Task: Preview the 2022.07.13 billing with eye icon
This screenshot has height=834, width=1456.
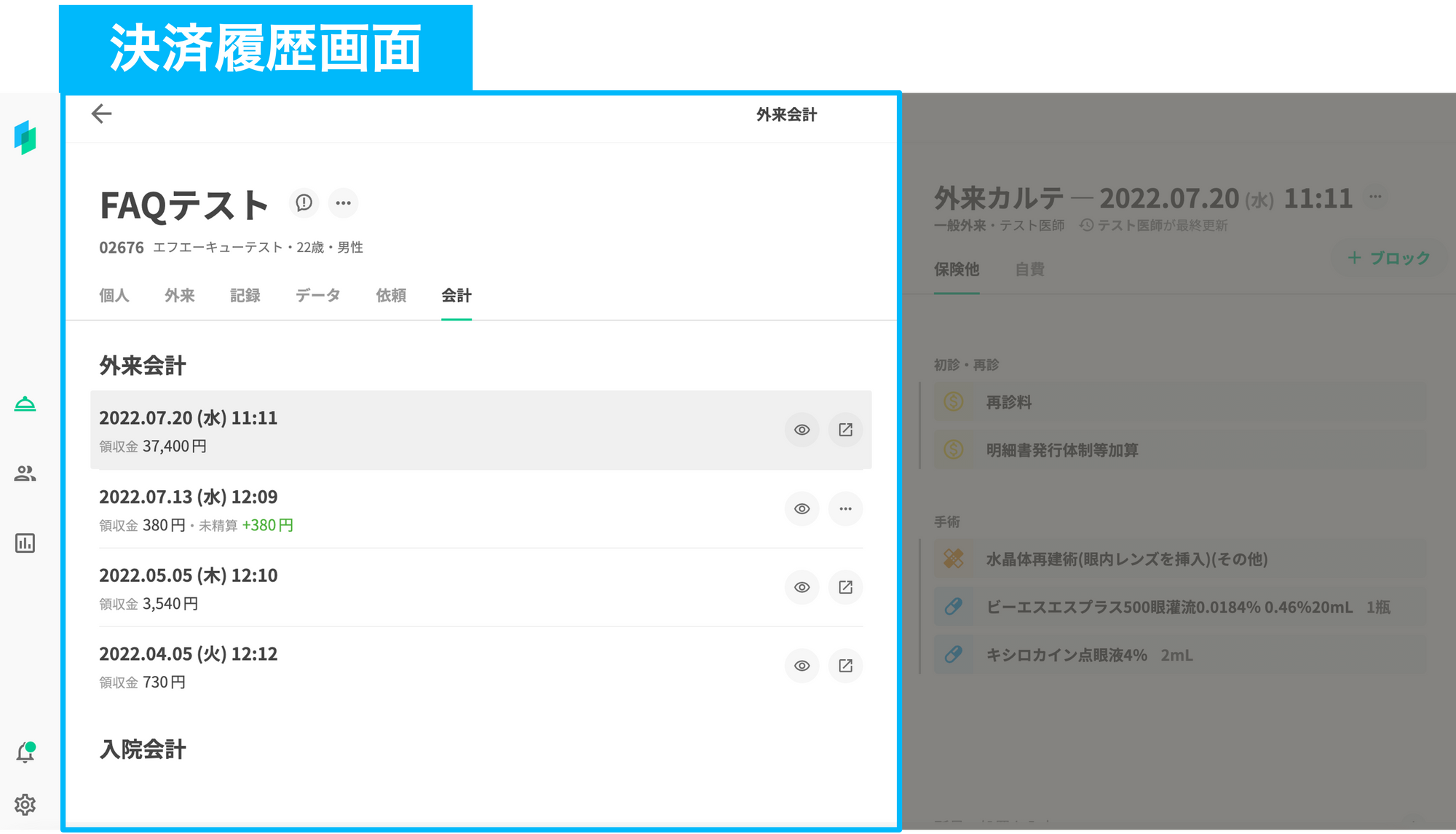Action: (802, 508)
